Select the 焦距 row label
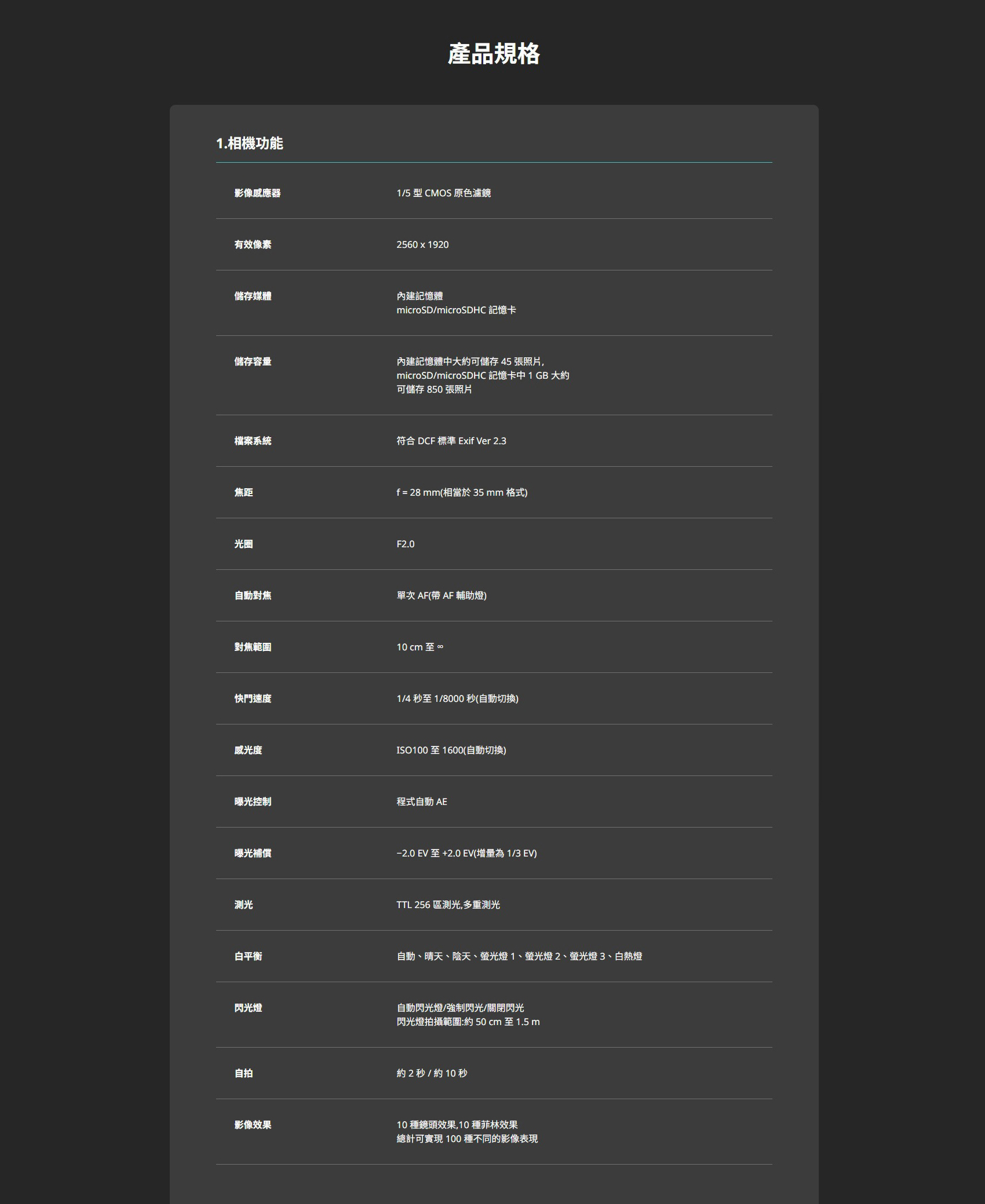 coord(243,492)
